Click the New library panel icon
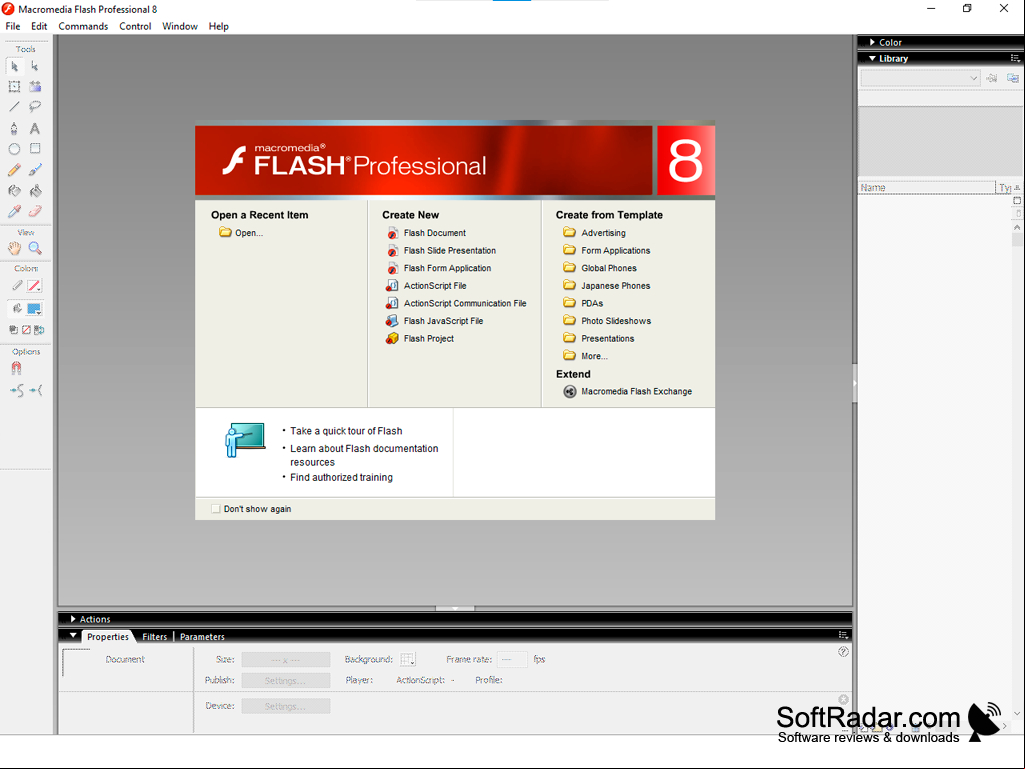The image size is (1025, 769). [1013, 78]
